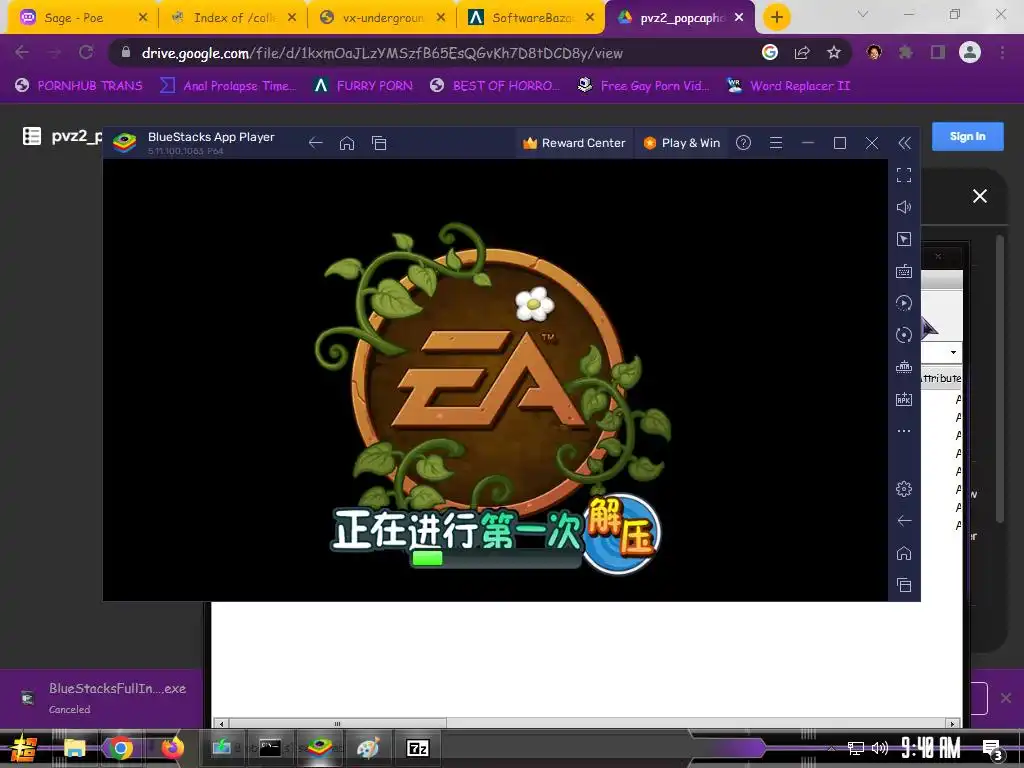Collapse the BlueStacks sidebar with double chevron
Image resolution: width=1024 pixels, height=768 pixels.
click(x=904, y=143)
